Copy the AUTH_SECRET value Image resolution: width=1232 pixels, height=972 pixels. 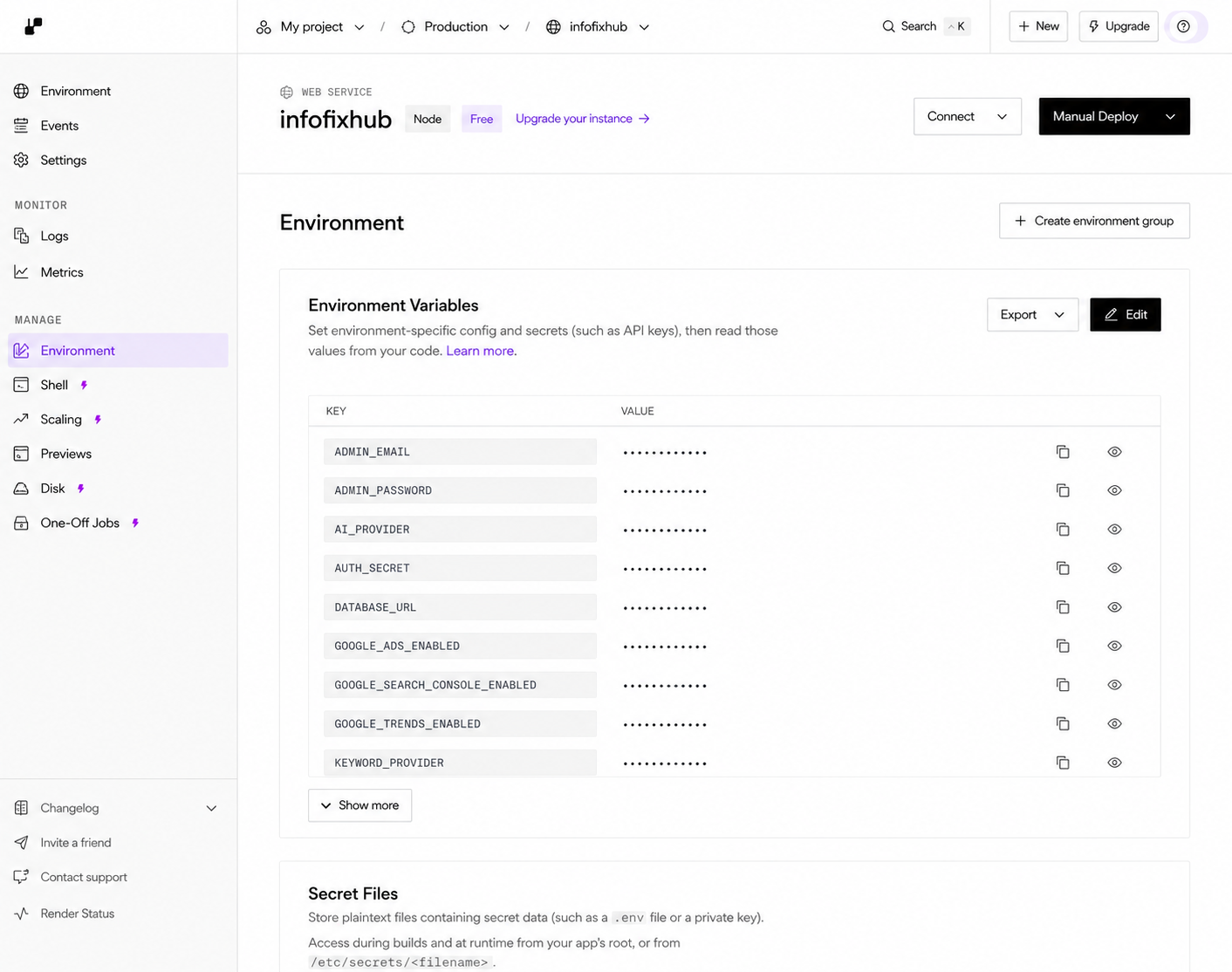[1063, 568]
